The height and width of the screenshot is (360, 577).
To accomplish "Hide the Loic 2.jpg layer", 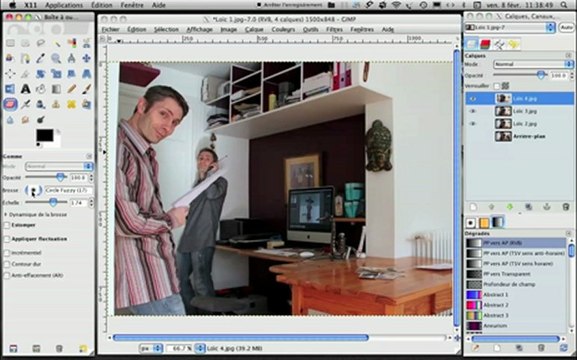I will [472, 124].
